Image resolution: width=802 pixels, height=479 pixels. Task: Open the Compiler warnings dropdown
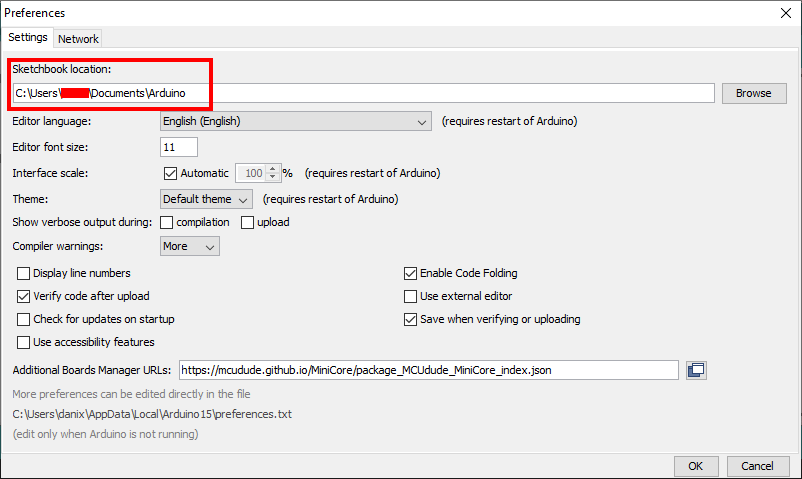(190, 246)
